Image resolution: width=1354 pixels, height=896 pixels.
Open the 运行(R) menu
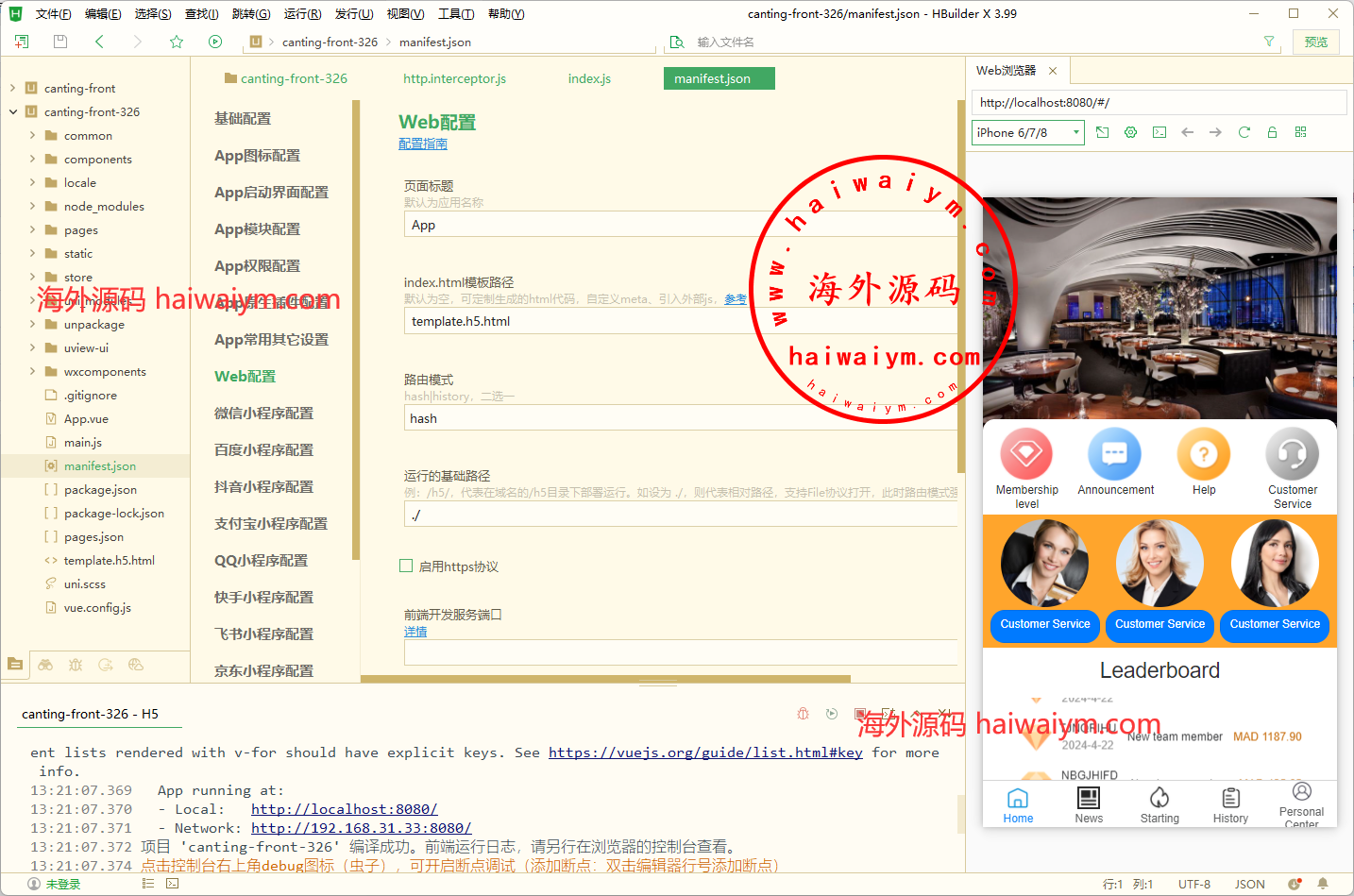click(x=302, y=14)
